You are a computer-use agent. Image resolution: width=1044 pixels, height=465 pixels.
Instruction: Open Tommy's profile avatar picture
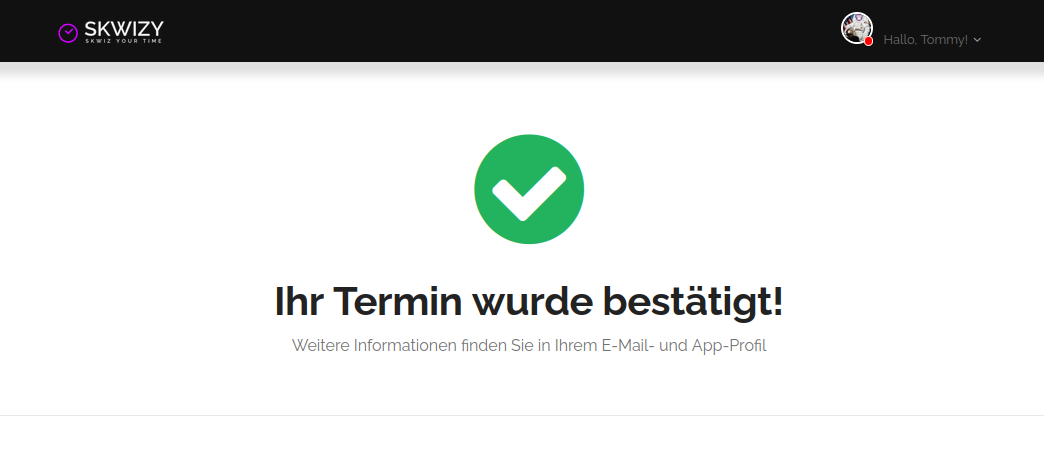tap(856, 28)
